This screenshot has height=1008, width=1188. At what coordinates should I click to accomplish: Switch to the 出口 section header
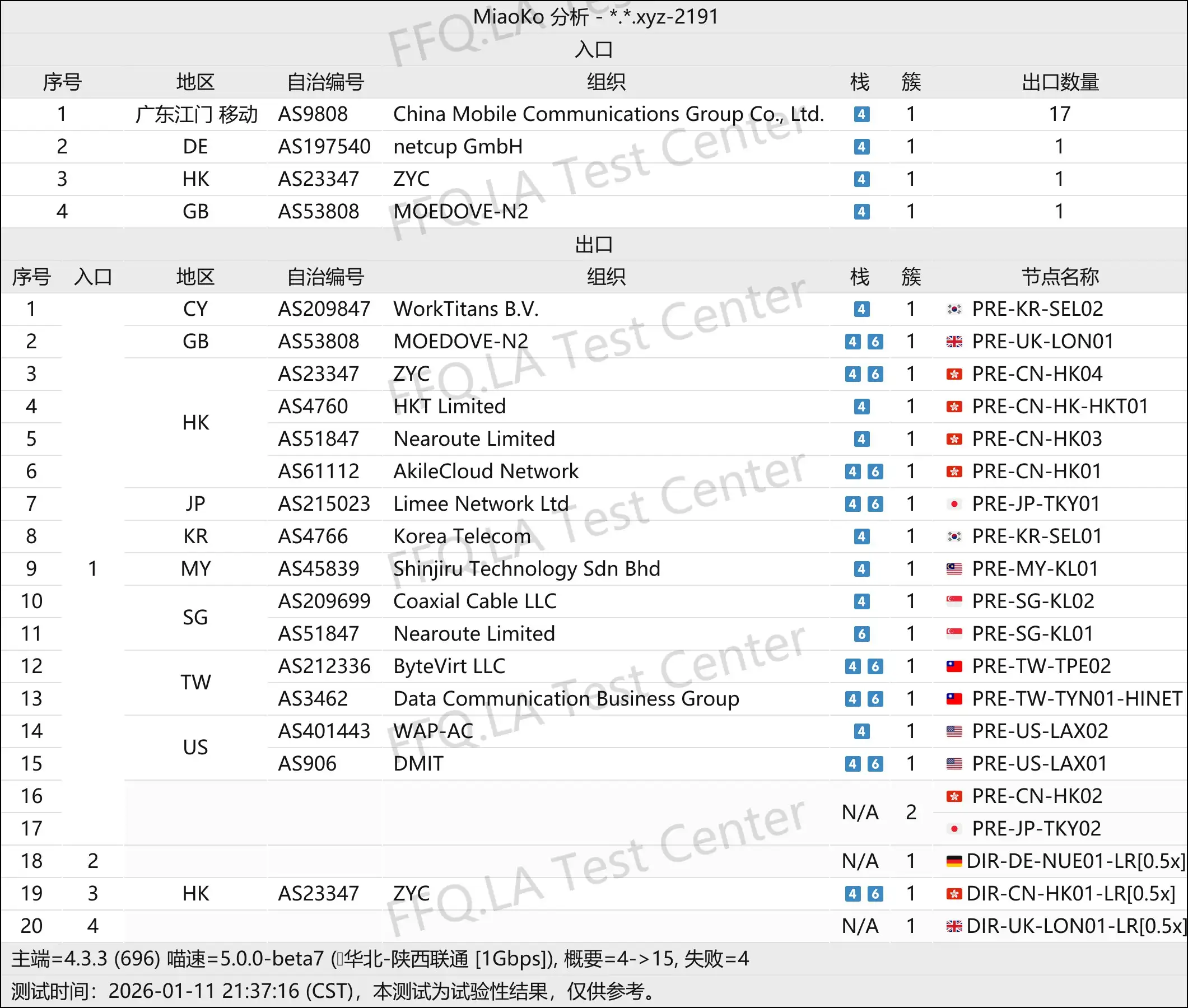(594, 245)
